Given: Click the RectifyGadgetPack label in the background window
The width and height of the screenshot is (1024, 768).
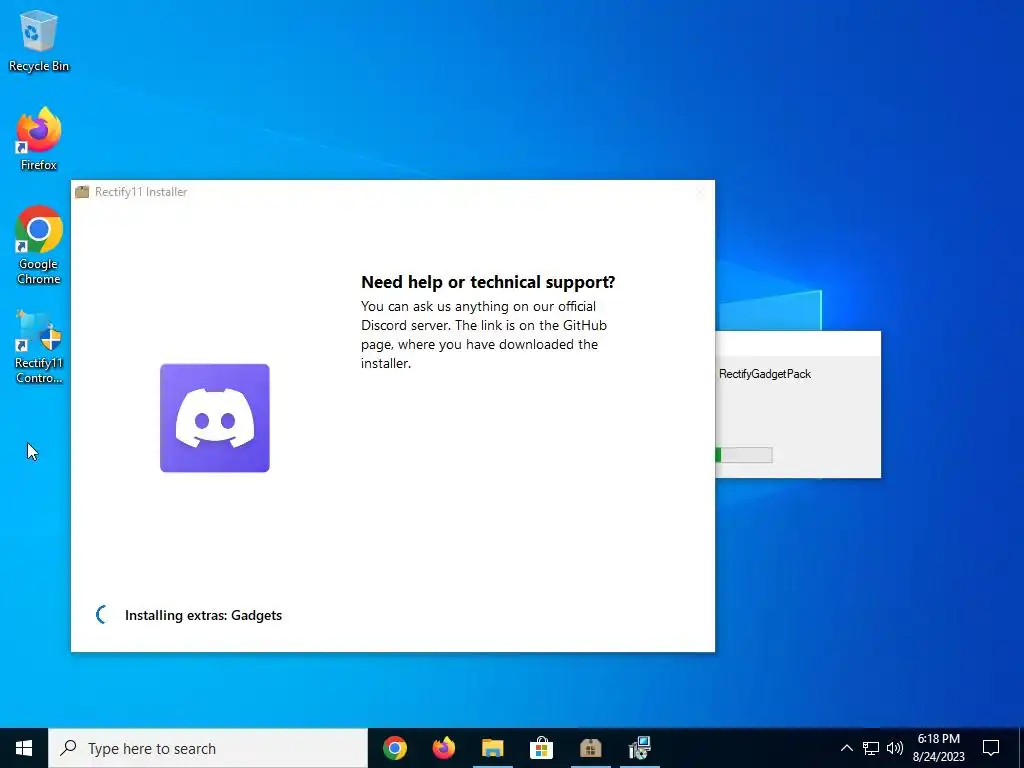Looking at the screenshot, I should click(765, 374).
